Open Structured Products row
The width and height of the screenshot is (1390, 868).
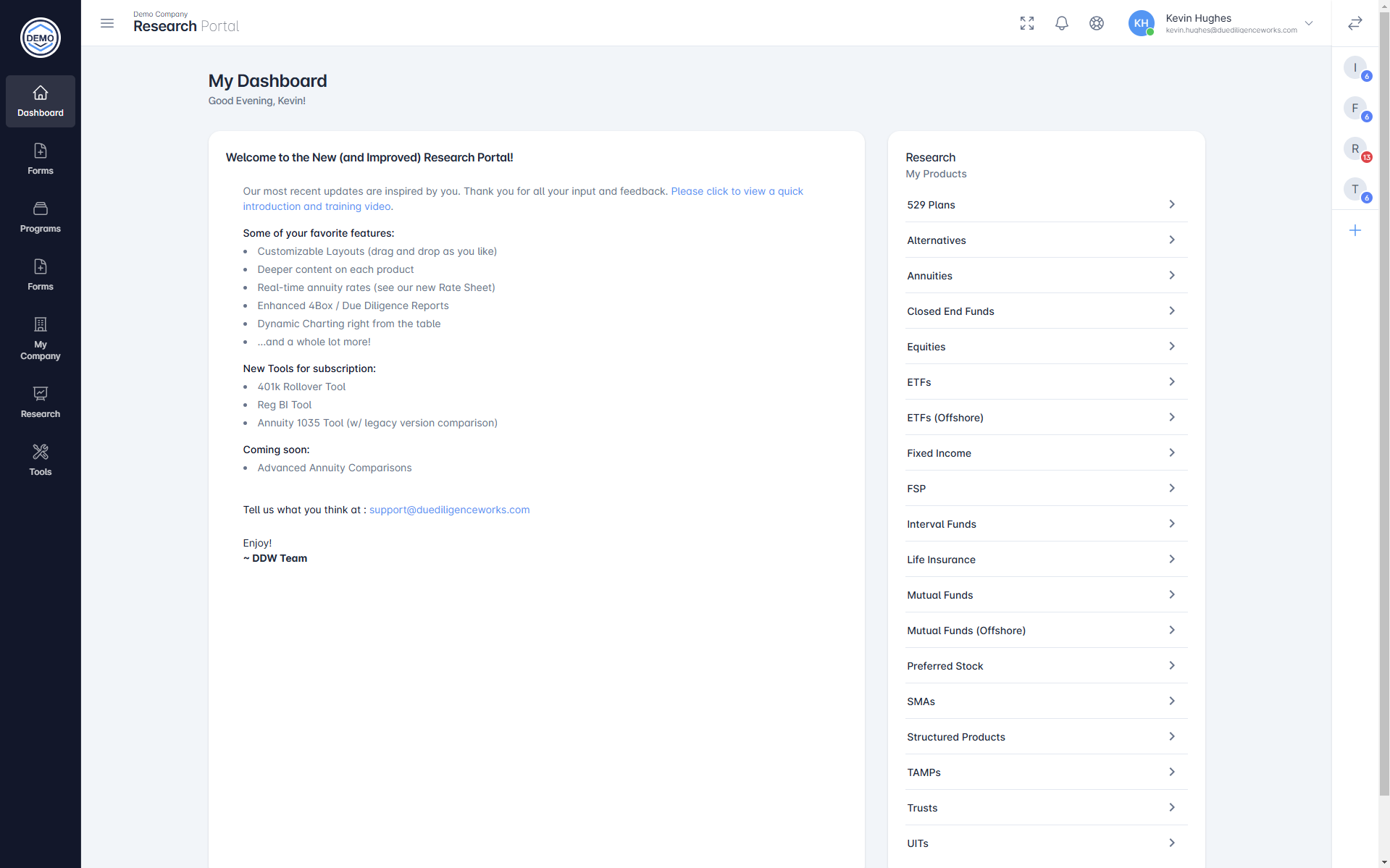[x=1047, y=737]
